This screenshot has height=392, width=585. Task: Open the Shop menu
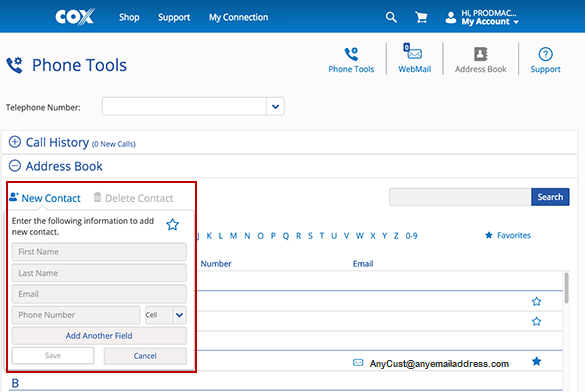[x=129, y=17]
